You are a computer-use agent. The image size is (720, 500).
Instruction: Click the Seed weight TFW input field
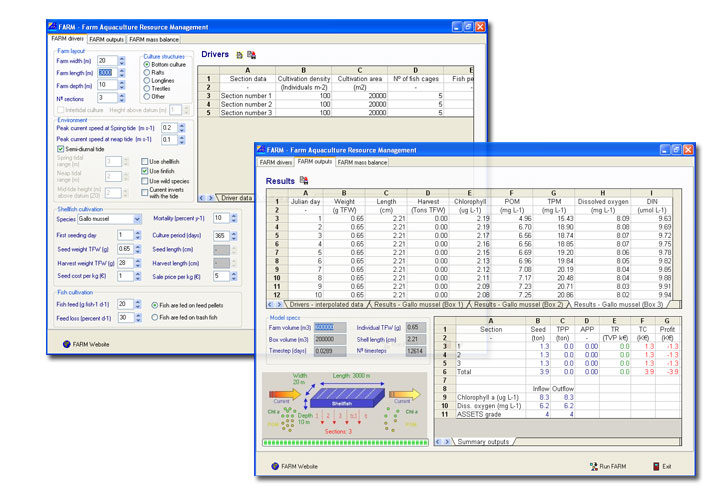[x=125, y=249]
